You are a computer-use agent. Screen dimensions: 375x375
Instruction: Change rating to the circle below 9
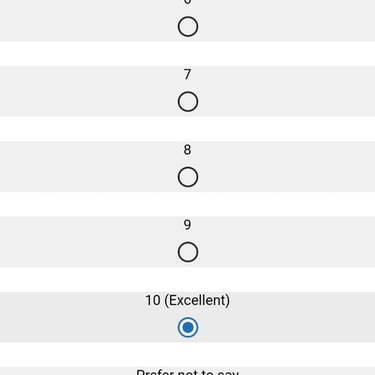point(188,252)
